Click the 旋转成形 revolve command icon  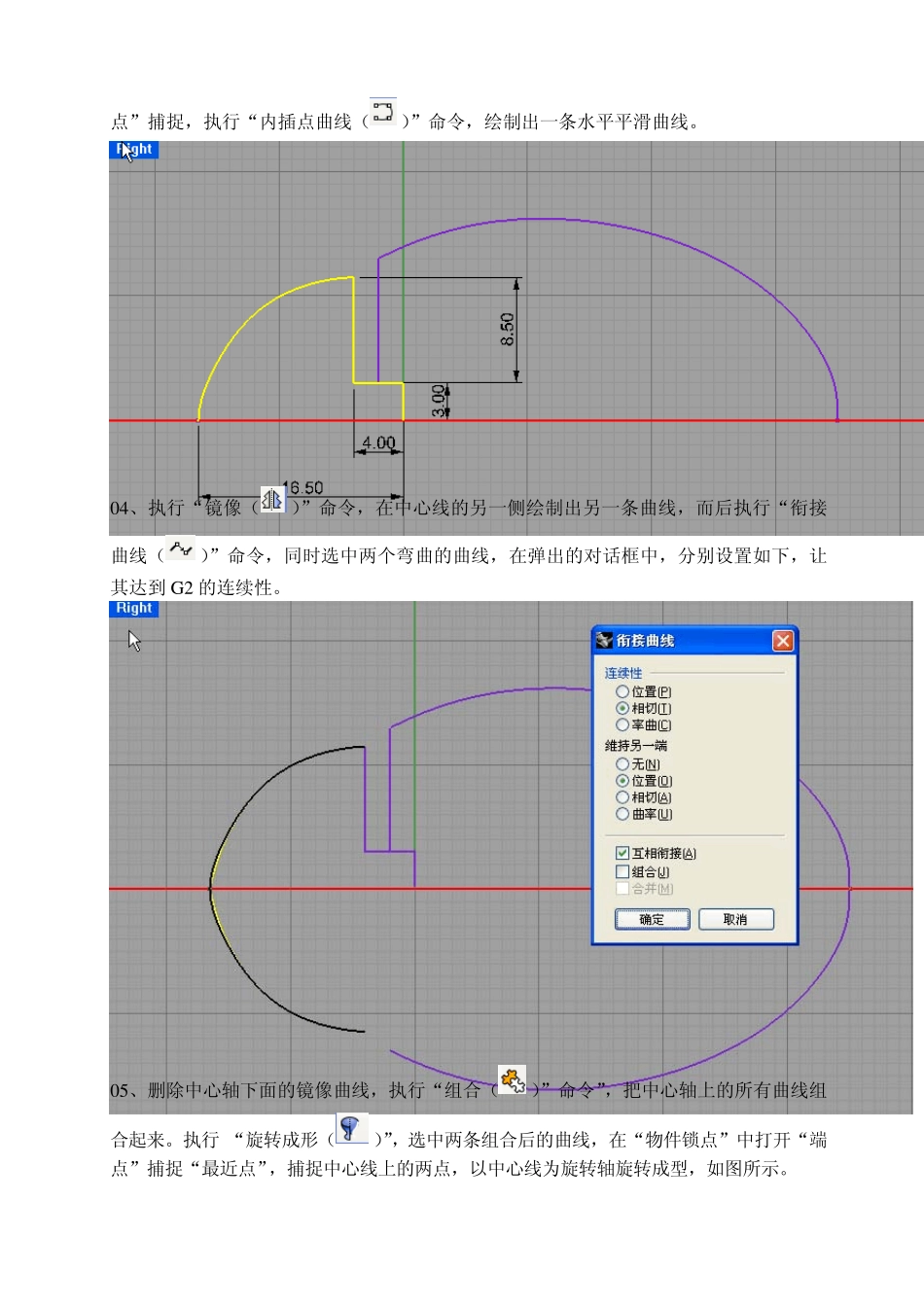tap(351, 1128)
